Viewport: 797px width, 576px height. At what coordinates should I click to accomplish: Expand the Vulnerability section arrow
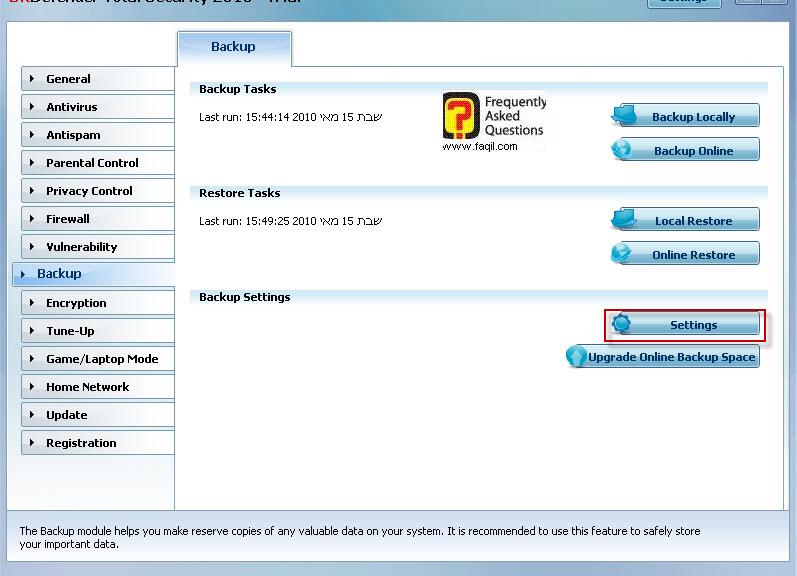pyautogui.click(x=32, y=247)
